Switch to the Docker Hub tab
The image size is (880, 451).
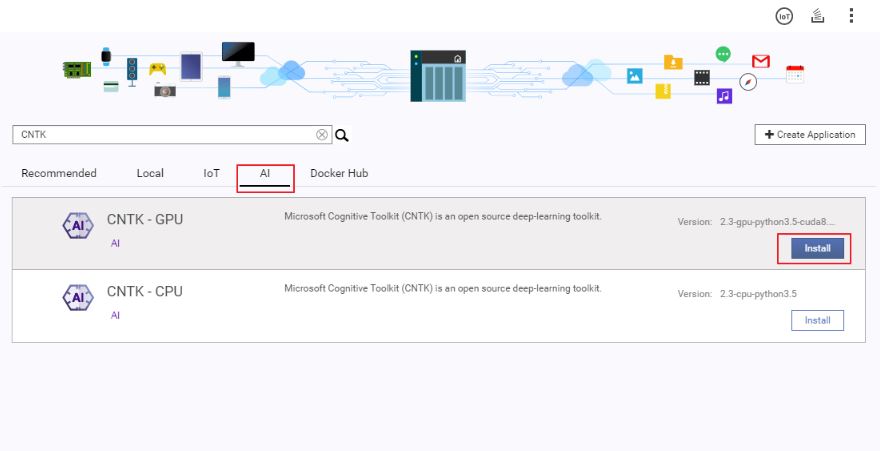pyautogui.click(x=339, y=173)
